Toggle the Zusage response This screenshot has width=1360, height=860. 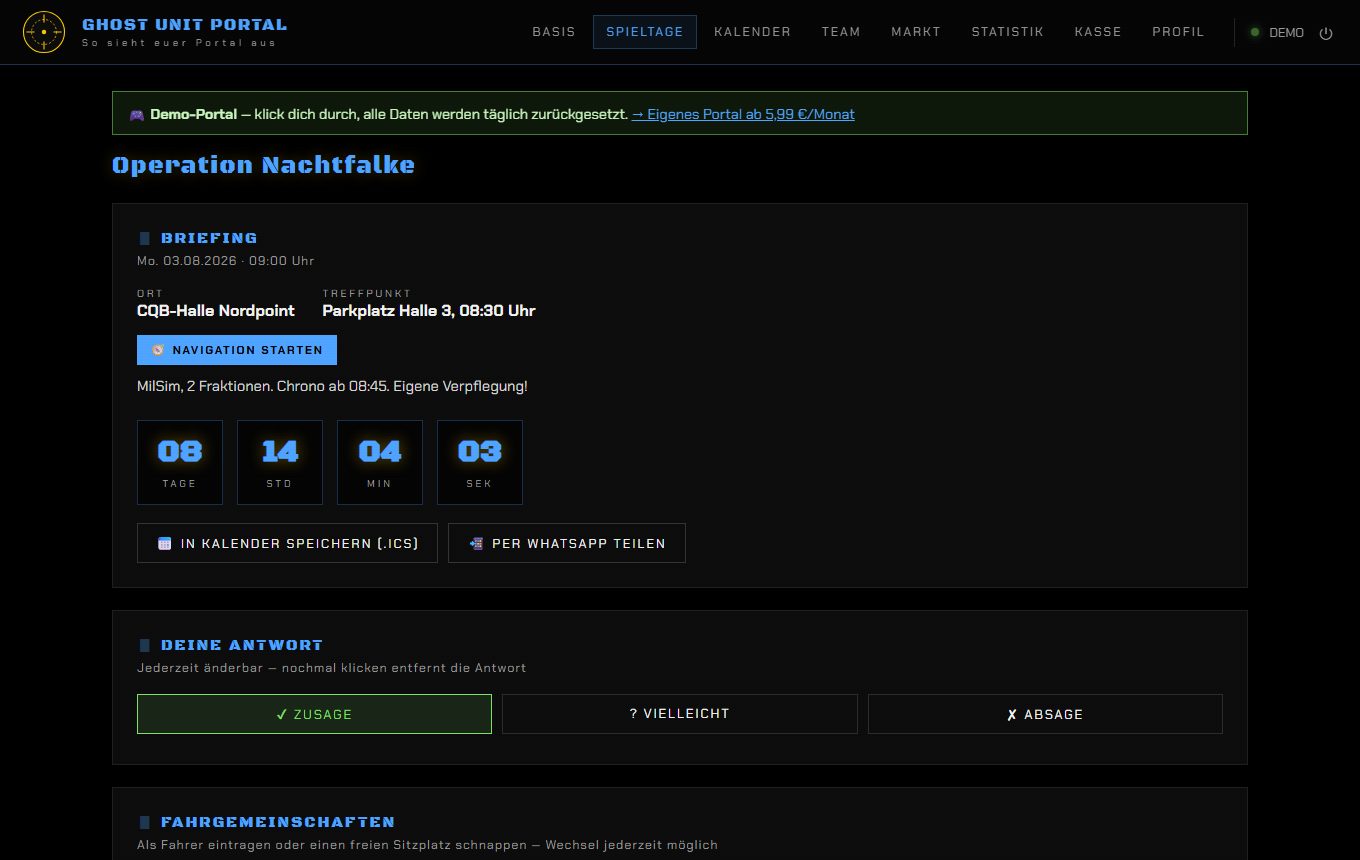(314, 714)
